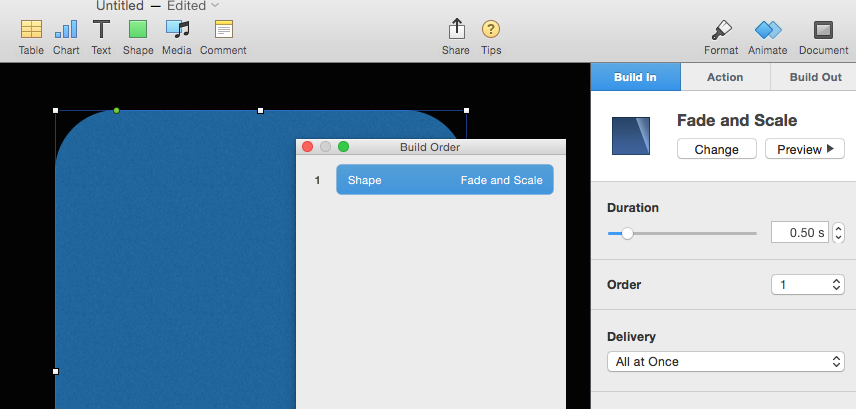The width and height of the screenshot is (856, 409).
Task: Preview the Fade and Scale animation
Action: pos(805,149)
